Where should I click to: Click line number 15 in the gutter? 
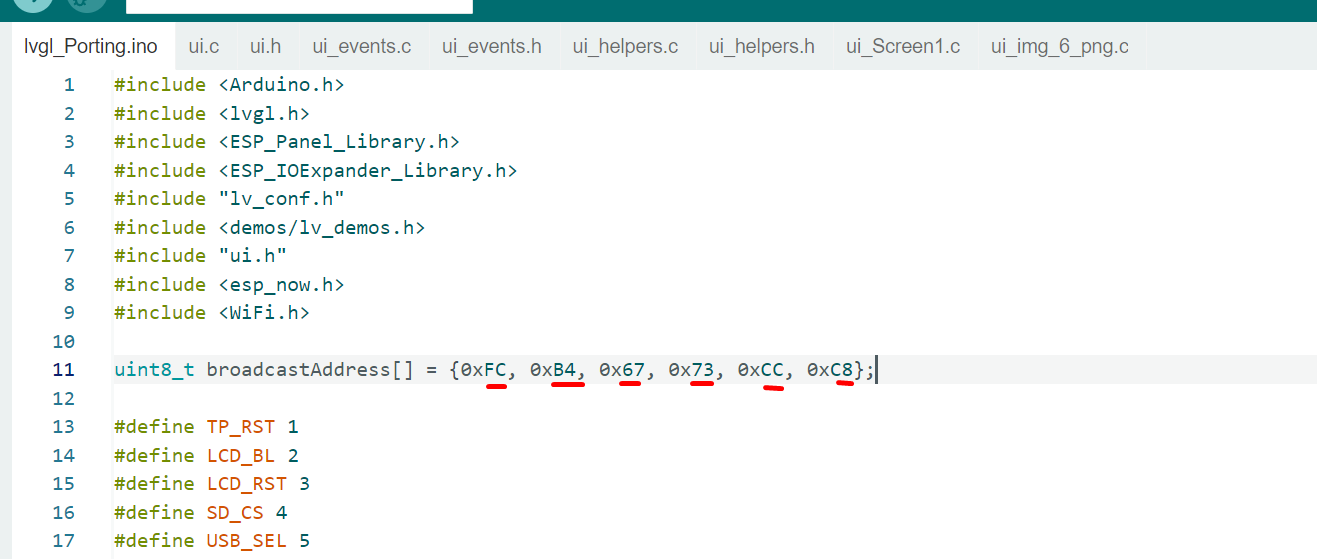coord(63,484)
